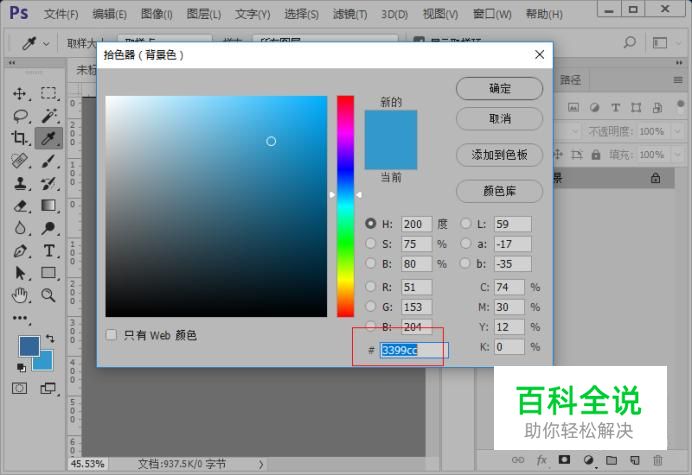The width and height of the screenshot is (692, 475).
Task: Add layer mask icon
Action: (564, 460)
